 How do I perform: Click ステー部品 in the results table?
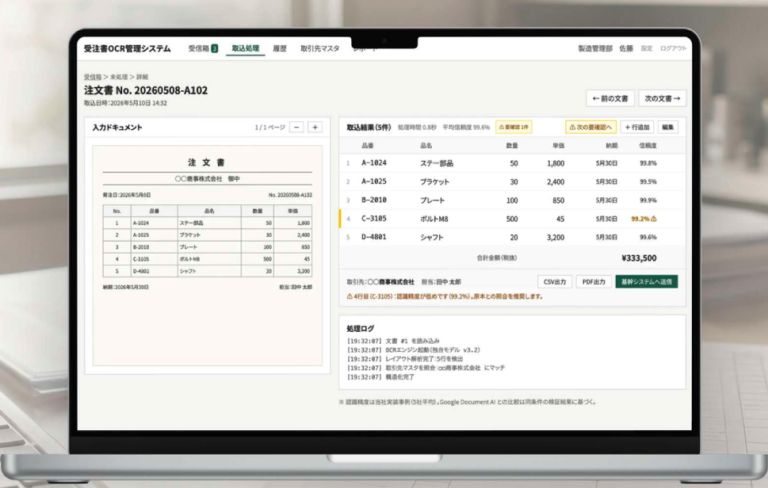pos(436,163)
